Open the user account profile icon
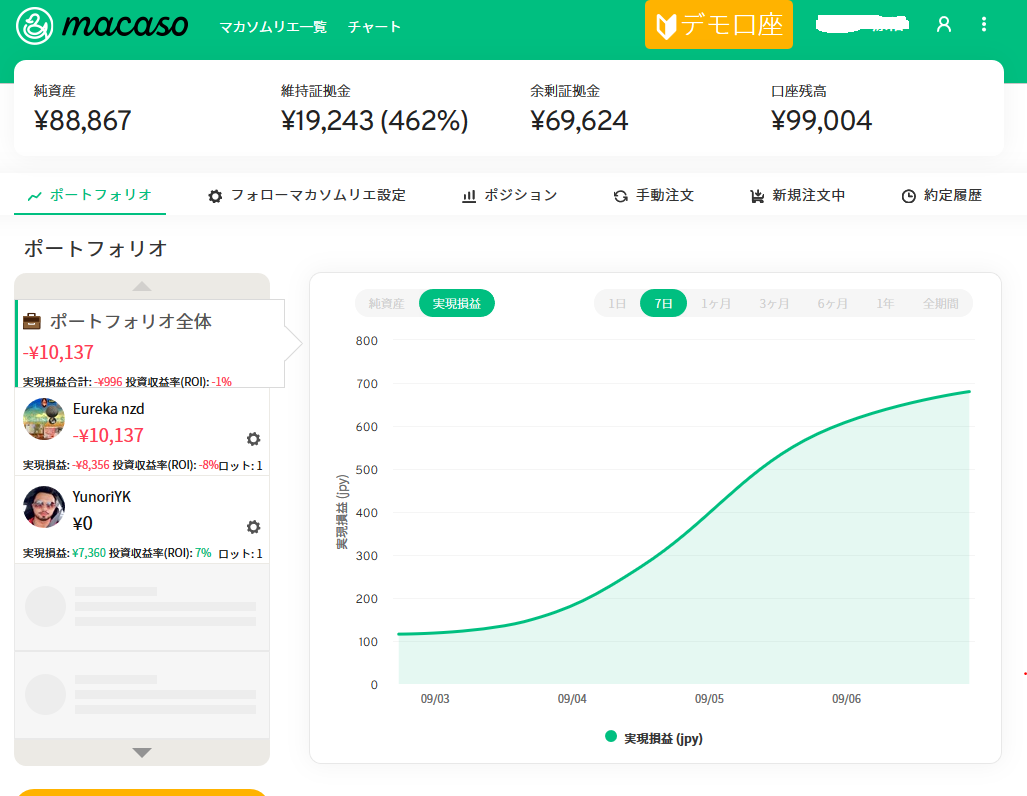This screenshot has width=1027, height=796. tap(943, 25)
